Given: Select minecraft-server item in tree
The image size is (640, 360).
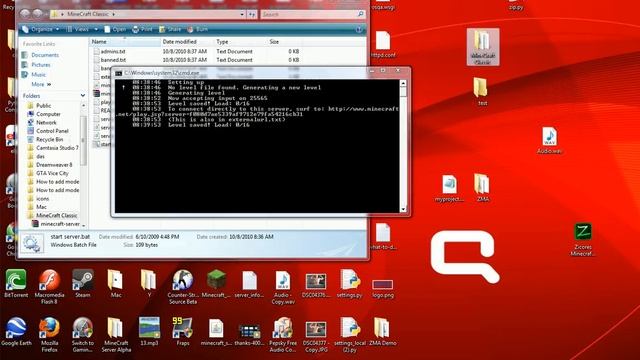Looking at the screenshot, I should tap(60, 224).
